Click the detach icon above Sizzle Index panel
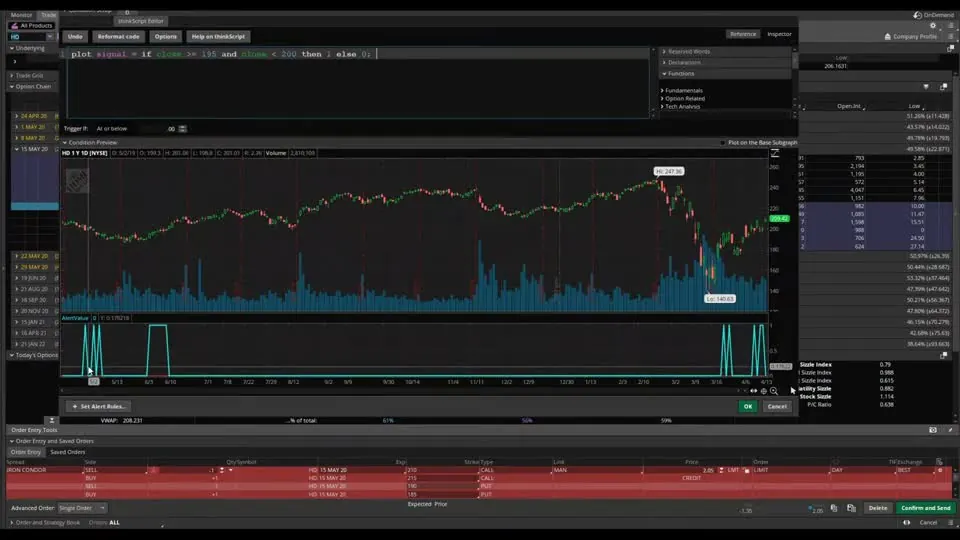The height and width of the screenshot is (540, 960). click(x=943, y=355)
